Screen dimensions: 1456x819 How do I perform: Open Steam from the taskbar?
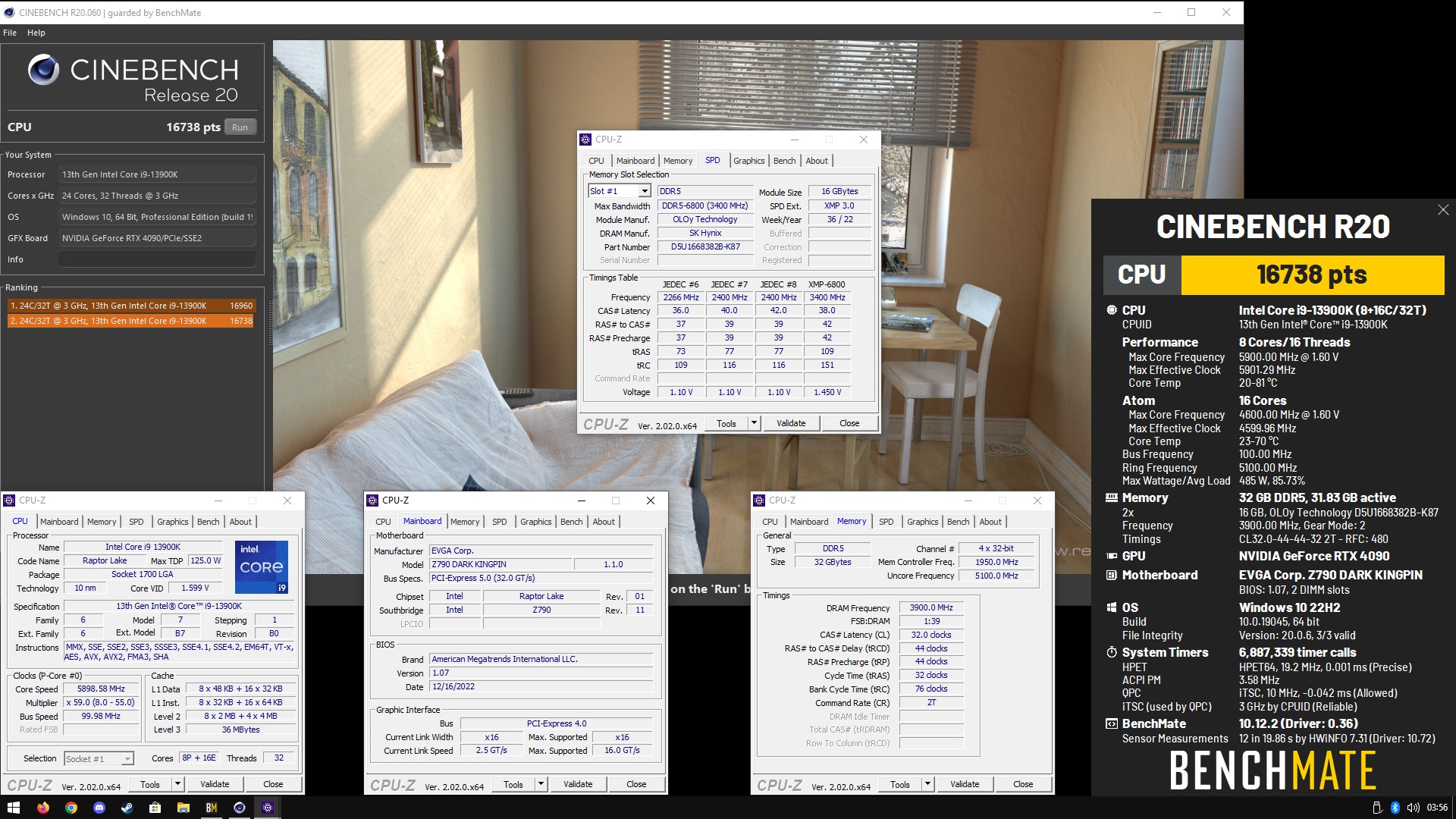tap(127, 808)
